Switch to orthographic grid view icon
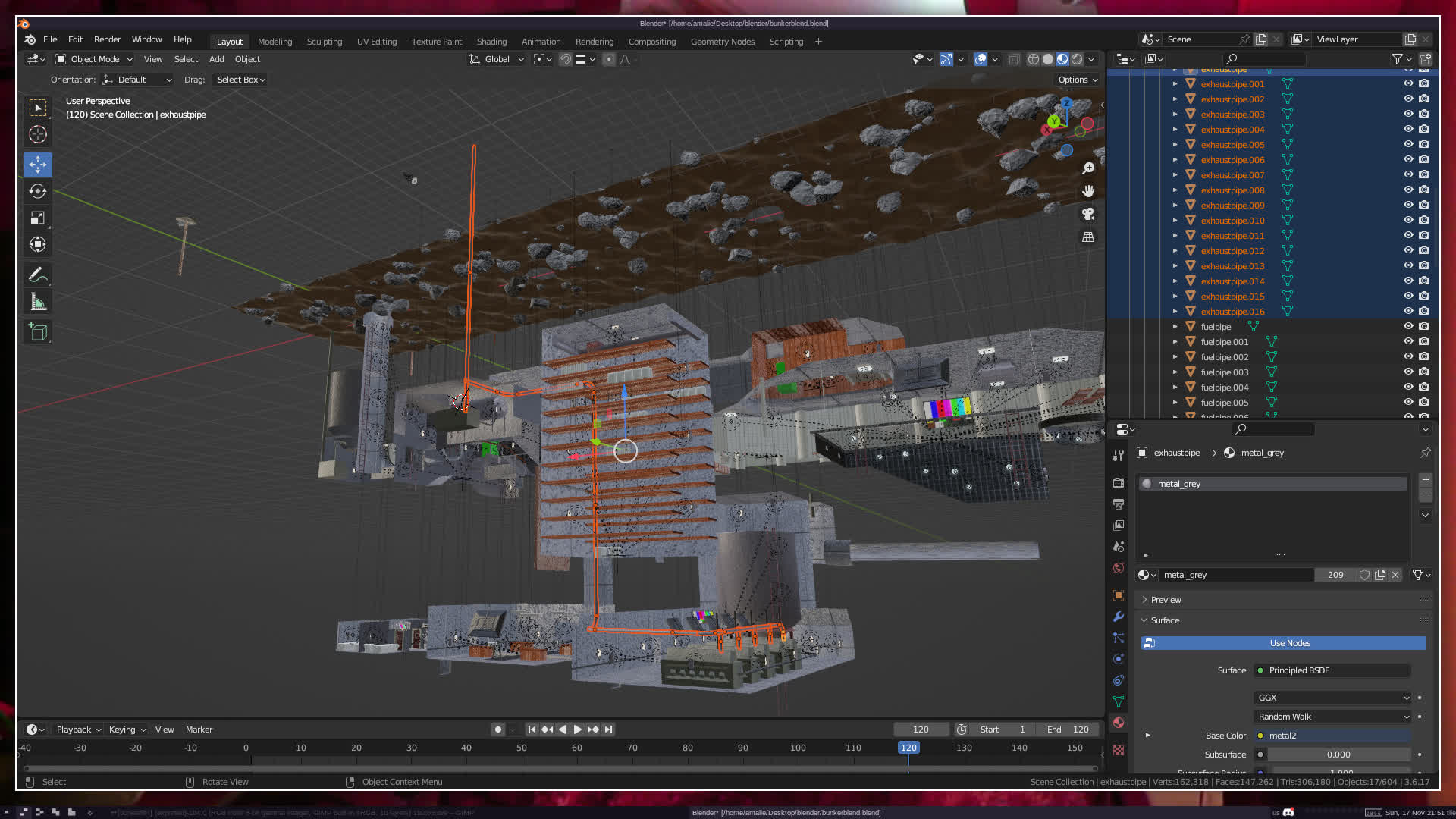Viewport: 1456px width, 819px height. [x=1088, y=237]
